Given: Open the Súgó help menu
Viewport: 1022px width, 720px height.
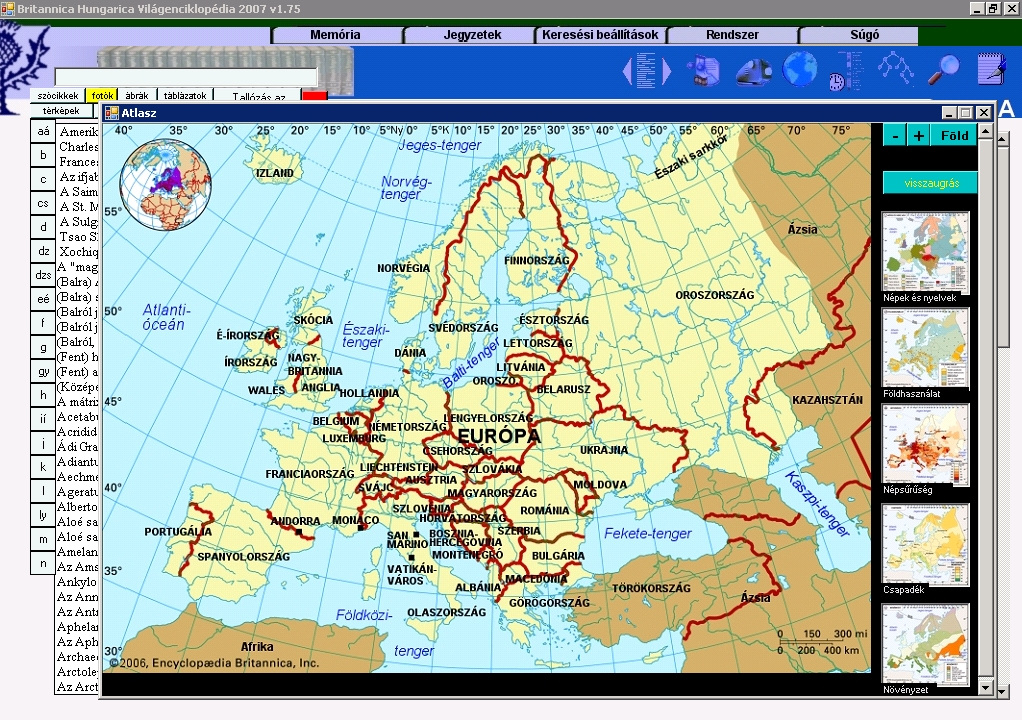Looking at the screenshot, I should [x=864, y=35].
